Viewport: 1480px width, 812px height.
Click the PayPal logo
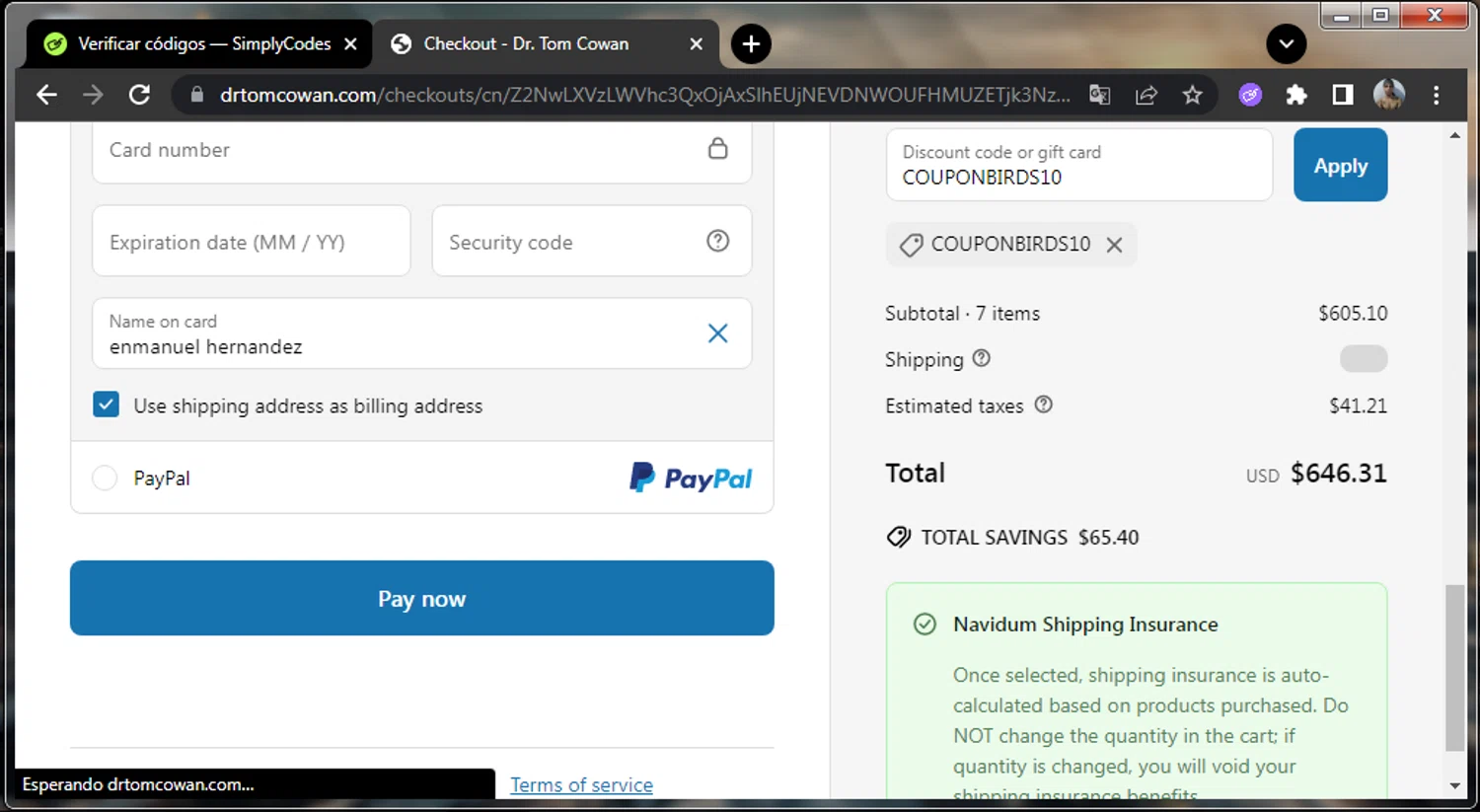[691, 478]
